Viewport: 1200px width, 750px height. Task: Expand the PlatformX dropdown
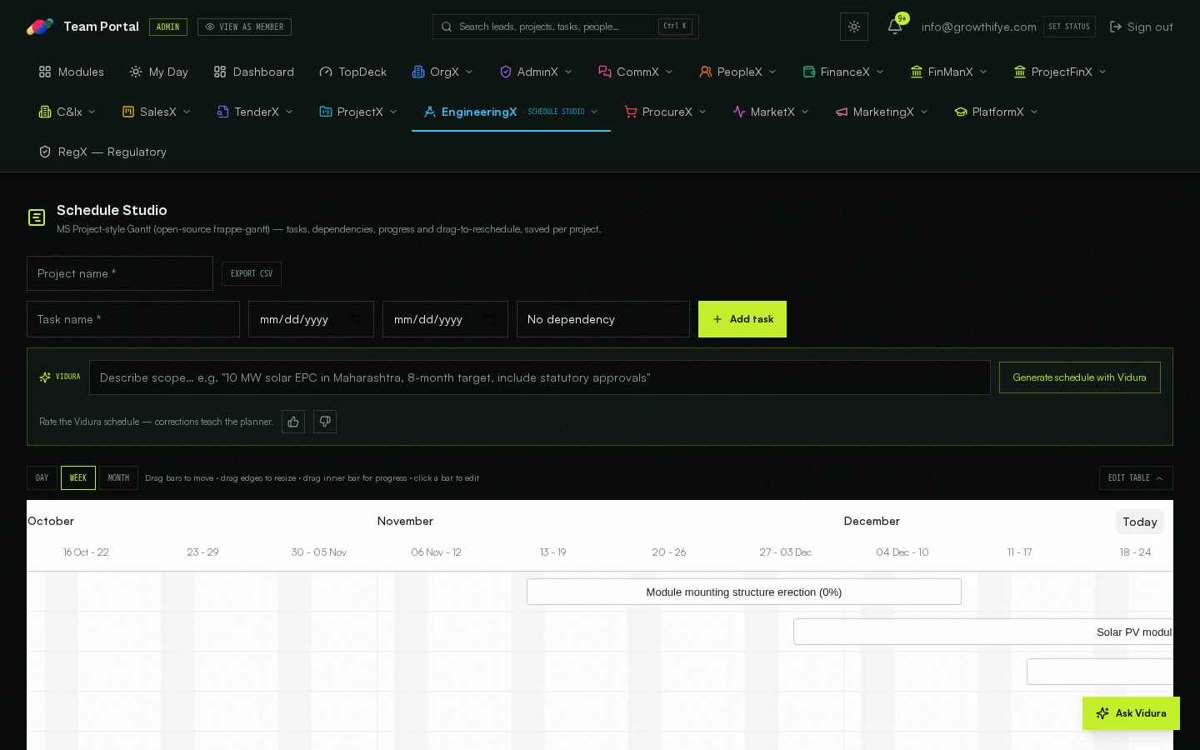click(997, 112)
